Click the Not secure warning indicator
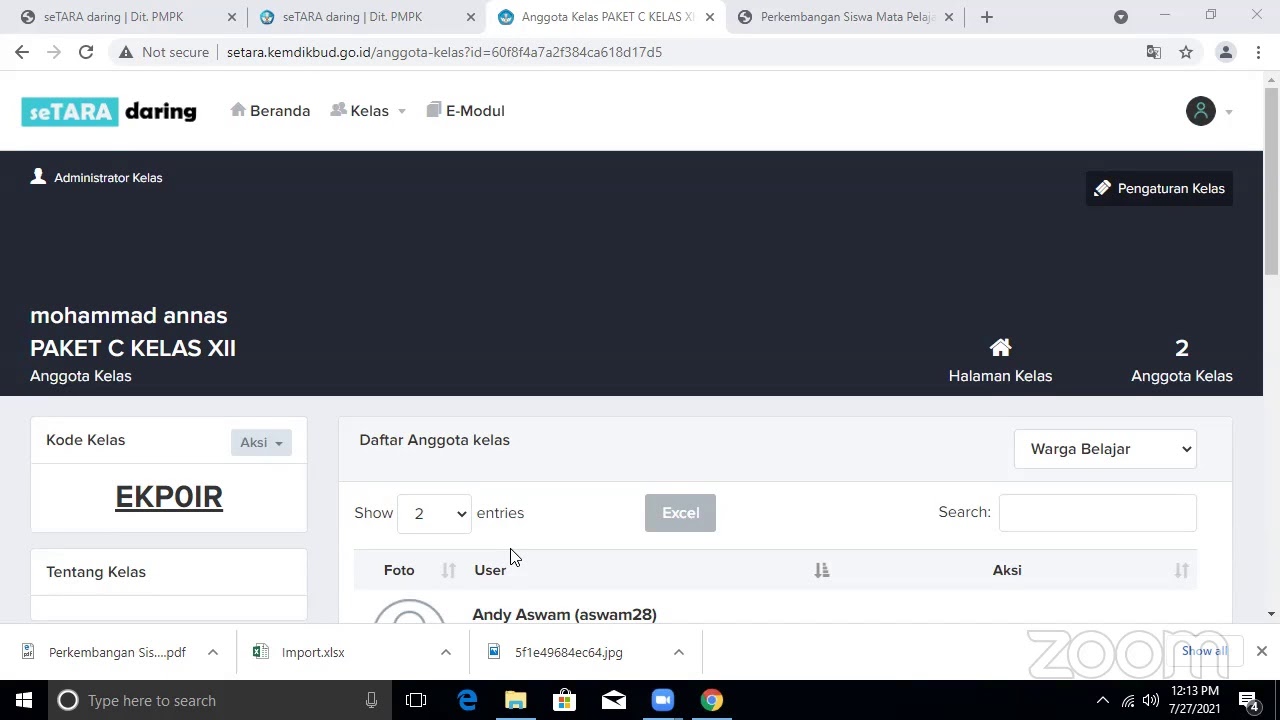 click(x=164, y=52)
